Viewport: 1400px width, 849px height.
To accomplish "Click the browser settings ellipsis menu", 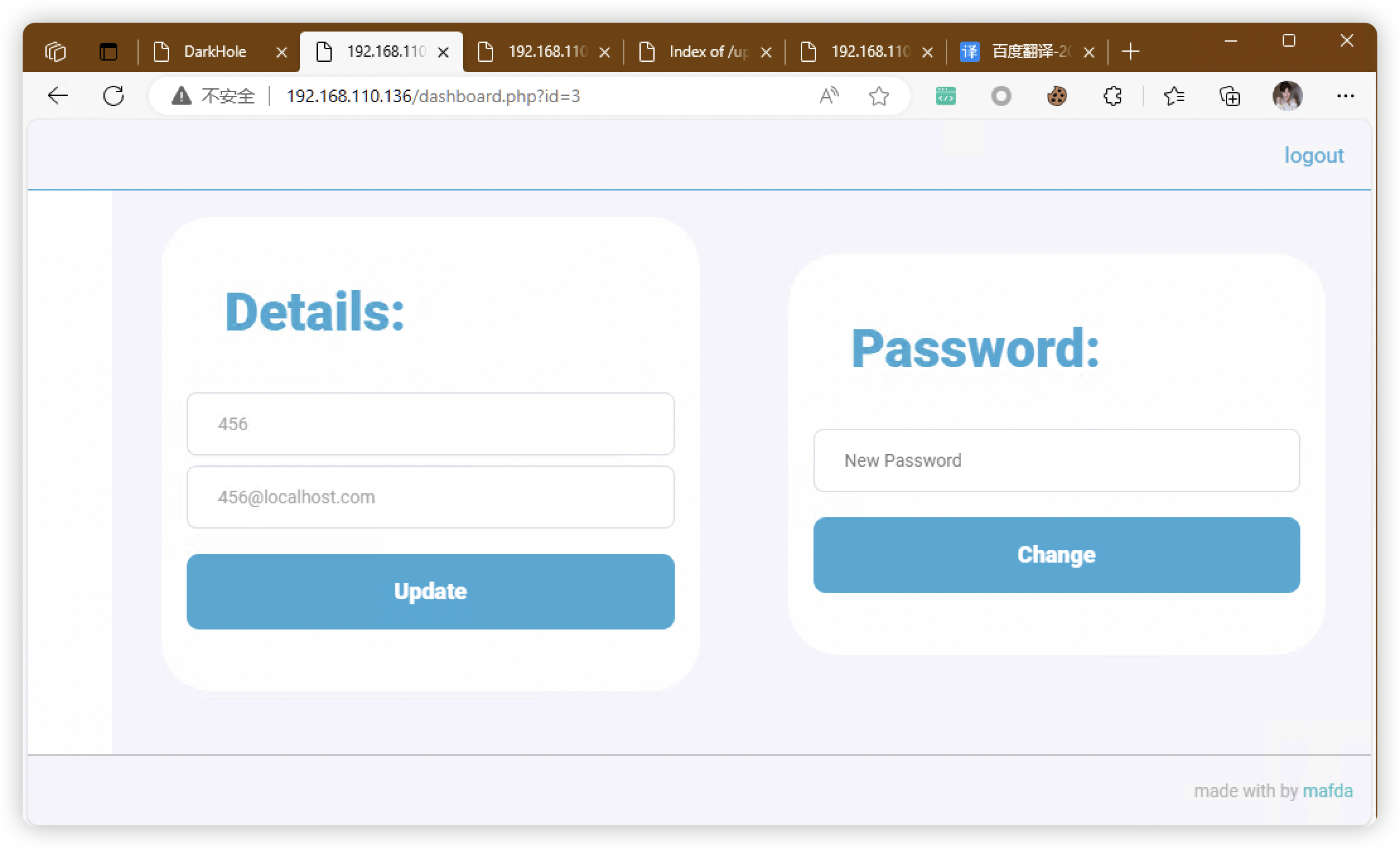I will [1346, 96].
